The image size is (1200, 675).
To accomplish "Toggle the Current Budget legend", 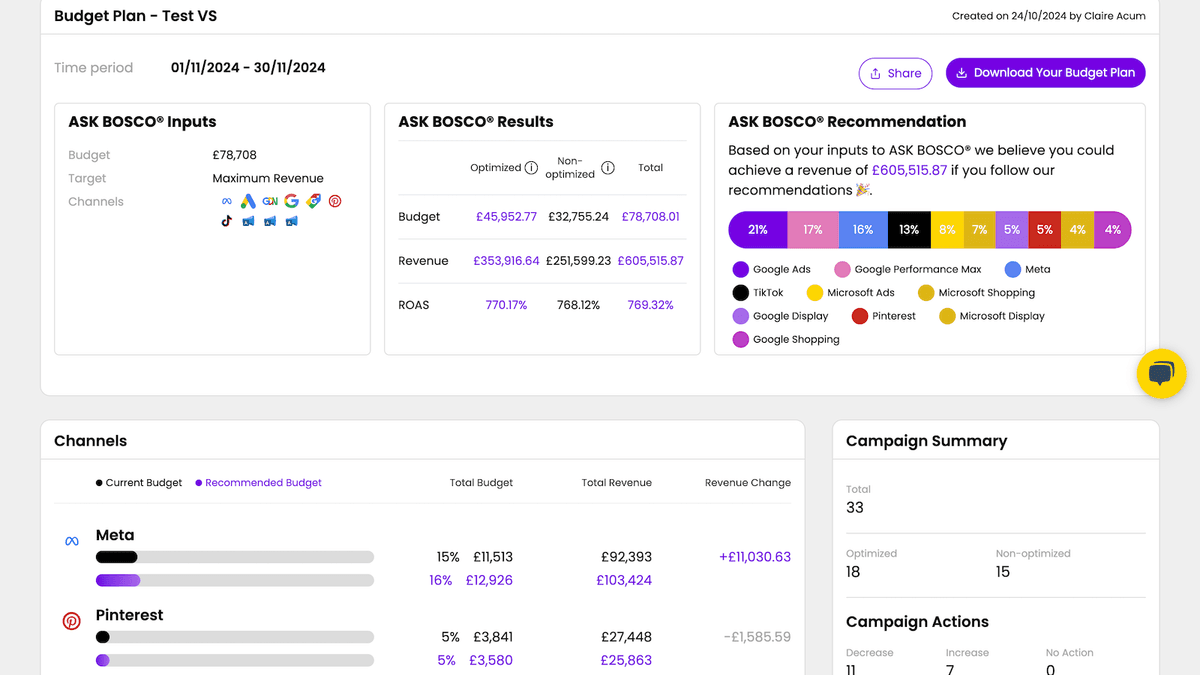I will tap(138, 482).
